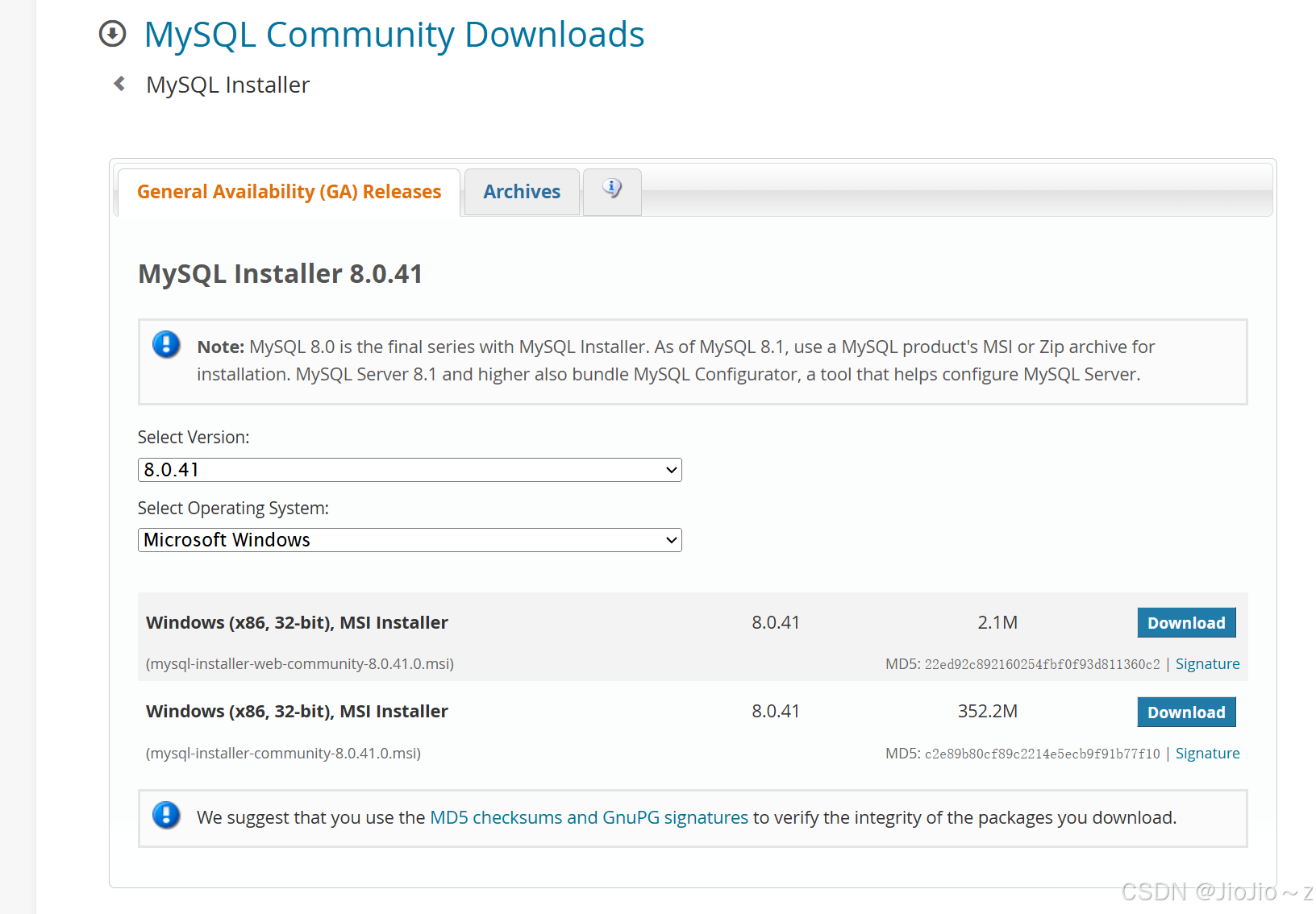
Task: Open the Select Version dropdown showing 8.0.41
Action: click(410, 470)
